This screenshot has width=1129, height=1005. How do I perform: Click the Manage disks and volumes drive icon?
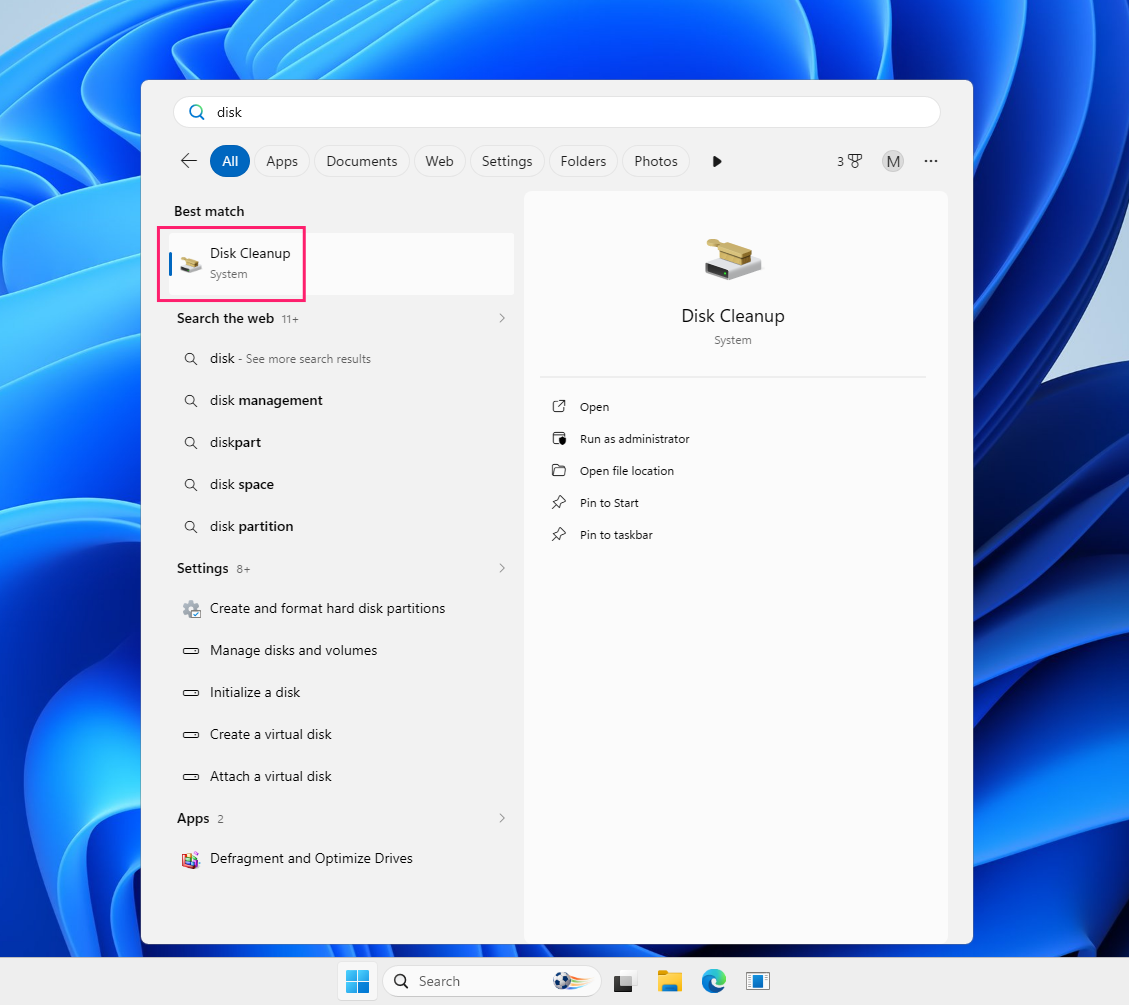[x=191, y=651]
